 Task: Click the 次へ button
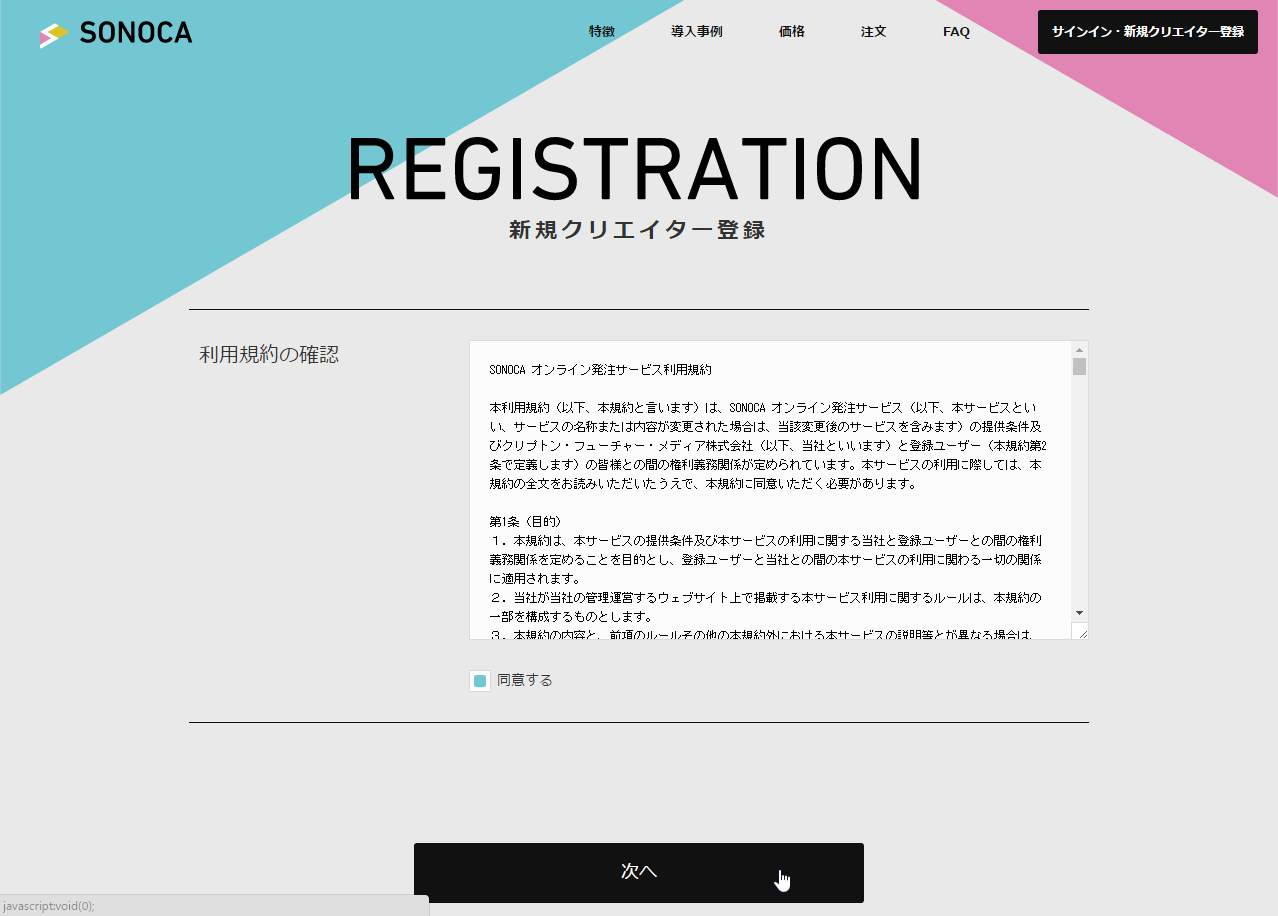click(639, 872)
